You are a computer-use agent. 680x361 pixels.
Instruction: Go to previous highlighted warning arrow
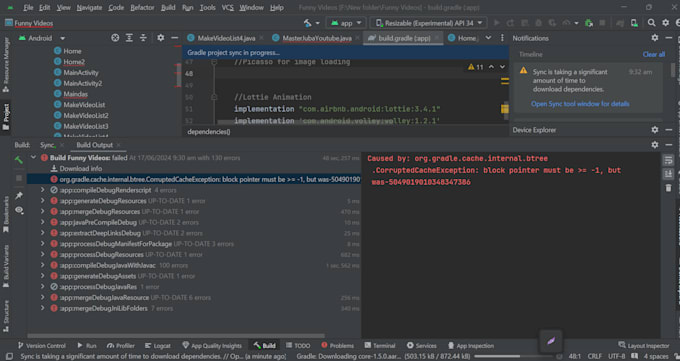[x=491, y=67]
